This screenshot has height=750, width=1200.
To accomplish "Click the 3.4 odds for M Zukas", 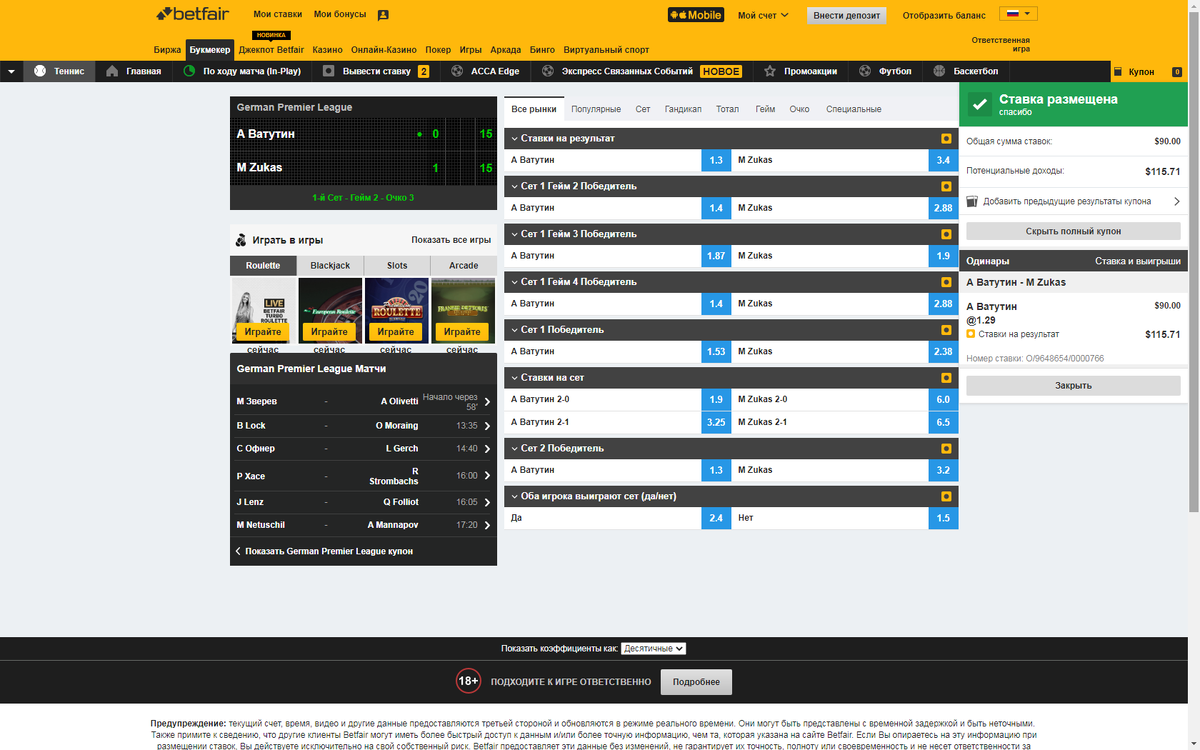I will [942, 160].
